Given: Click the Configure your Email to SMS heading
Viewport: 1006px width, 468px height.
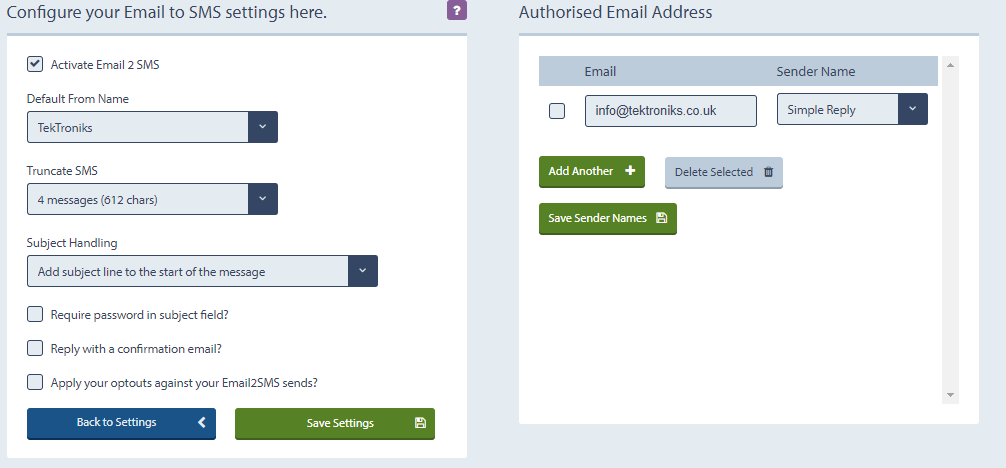Looking at the screenshot, I should [x=167, y=12].
